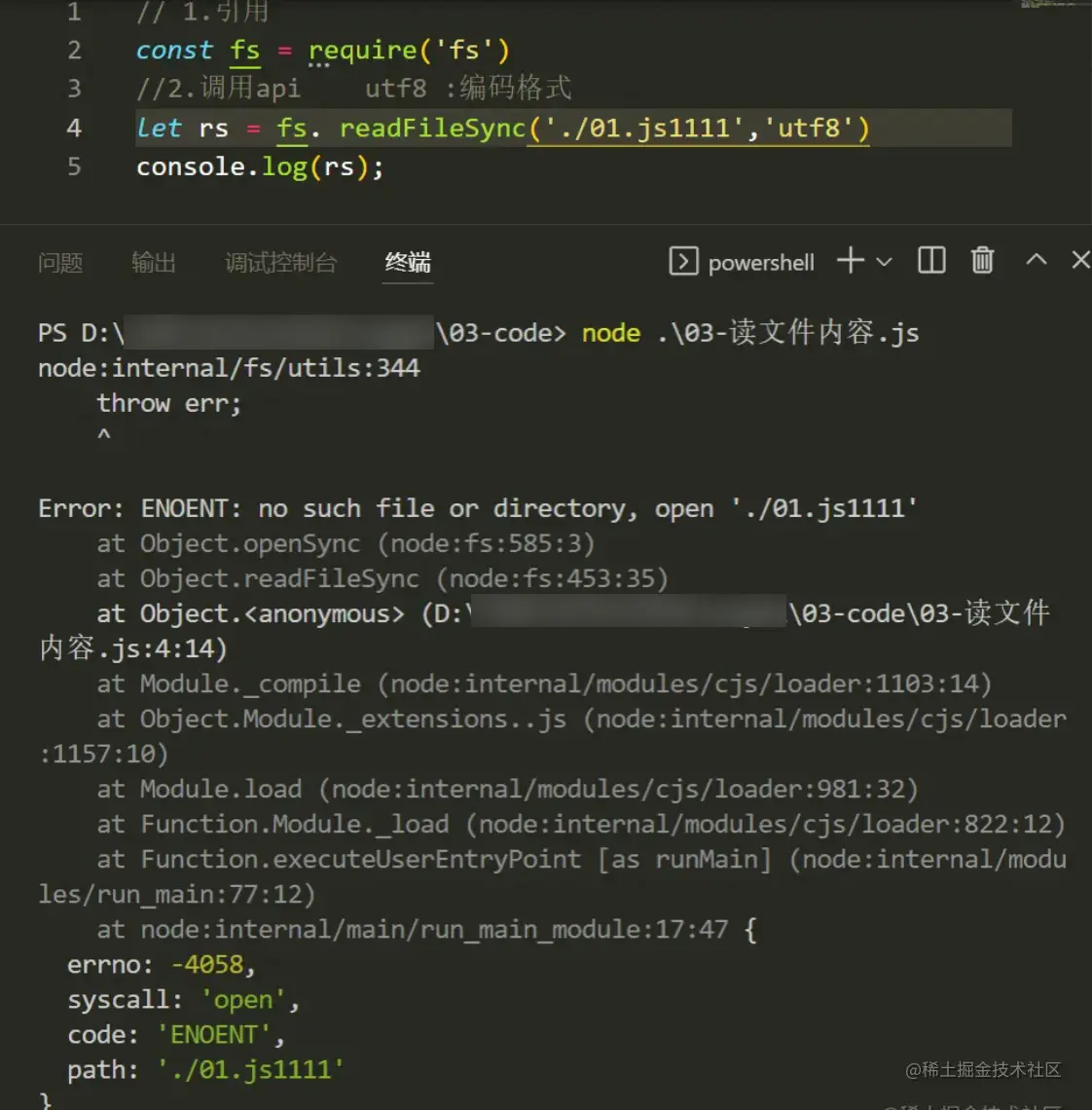Click 'at Object.readFileSync (node:fs:453:35)' line
Screen dimensions: 1092x1110
pyautogui.click(x=382, y=579)
